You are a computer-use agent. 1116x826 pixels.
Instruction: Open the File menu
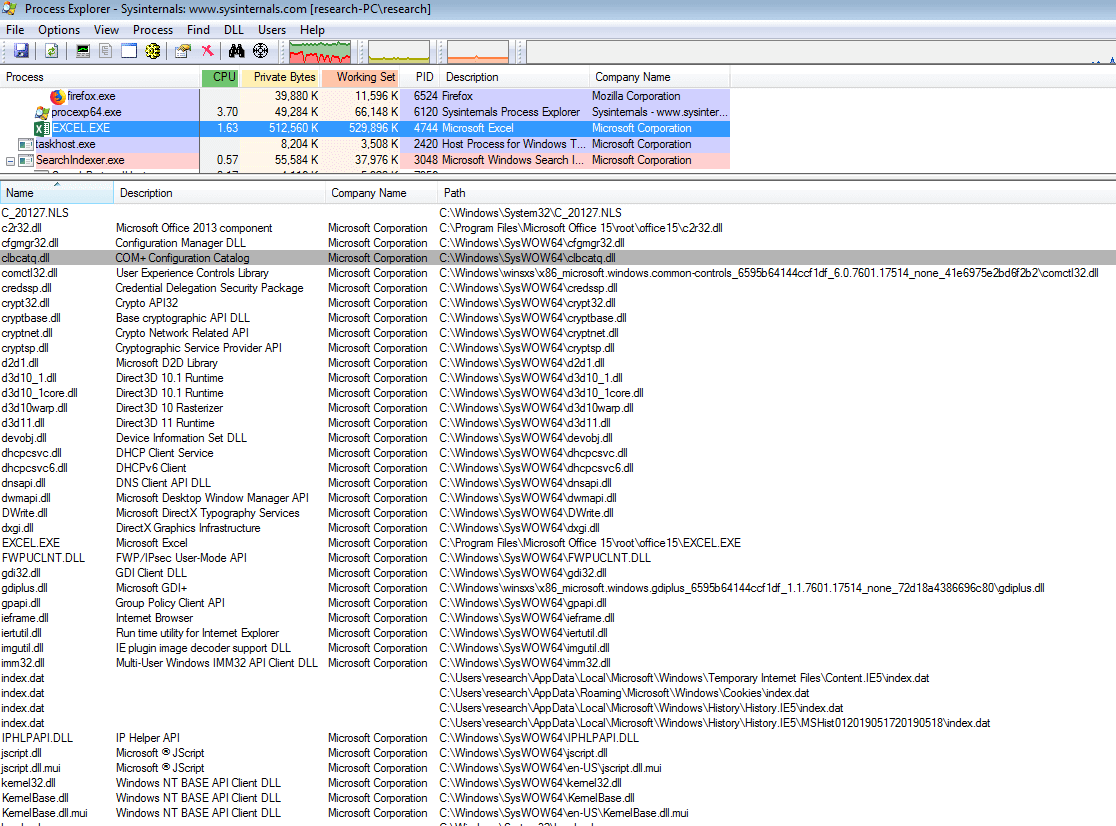(15, 30)
